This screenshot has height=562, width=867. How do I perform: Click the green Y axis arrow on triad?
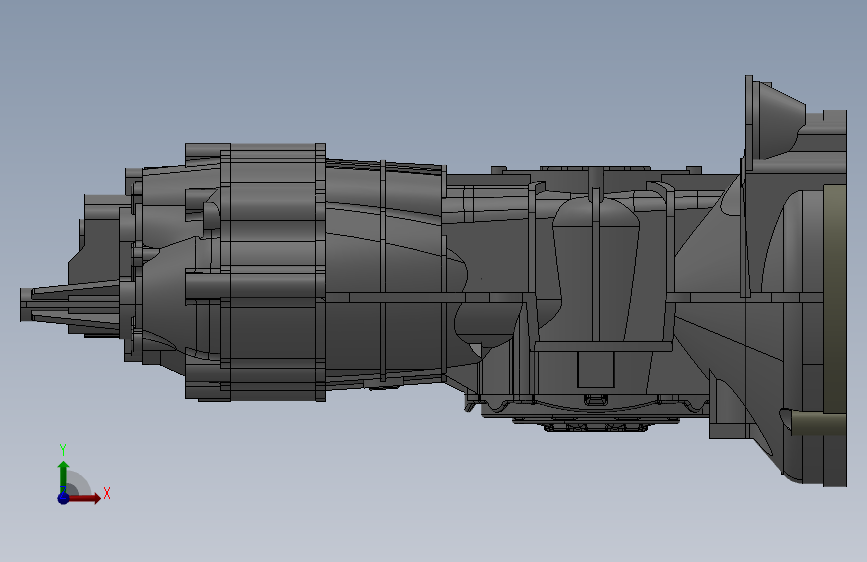[x=63, y=477]
